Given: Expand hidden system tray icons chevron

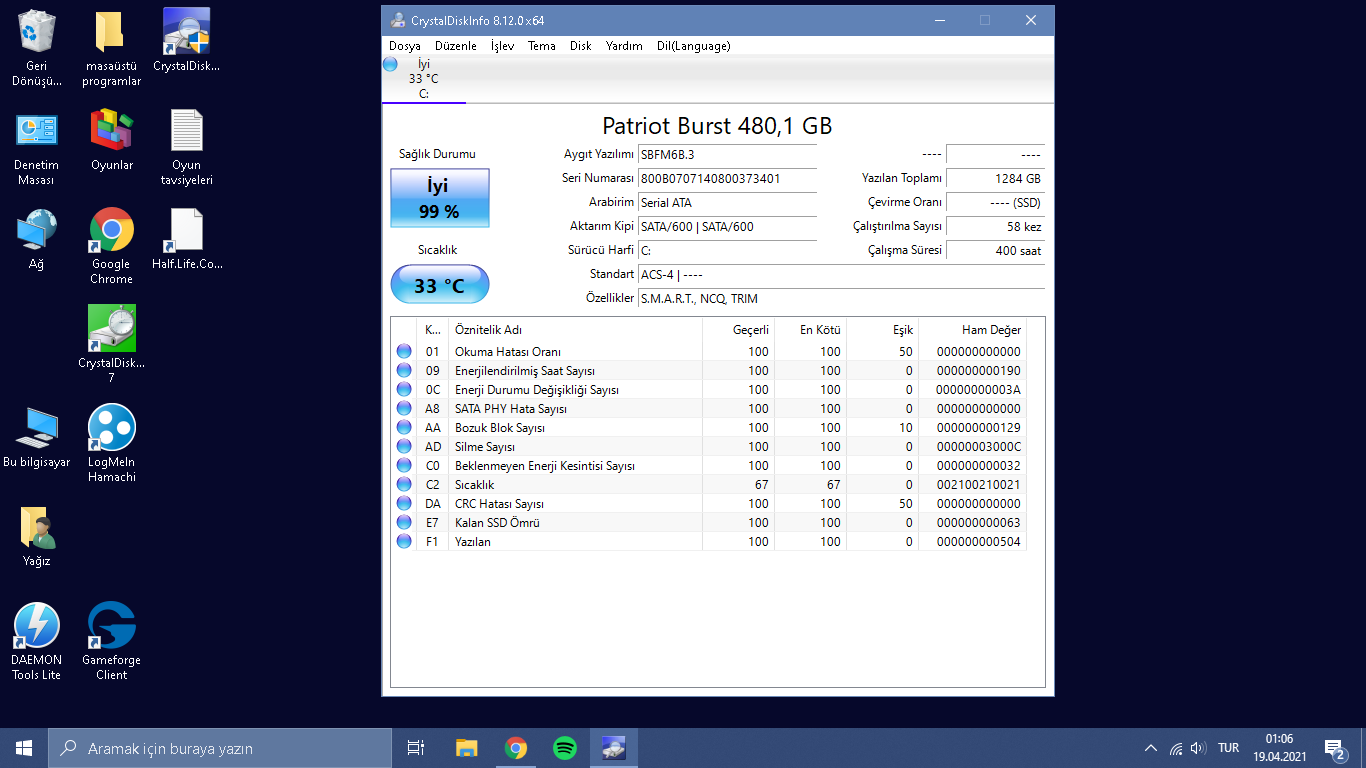Looking at the screenshot, I should click(x=1151, y=748).
